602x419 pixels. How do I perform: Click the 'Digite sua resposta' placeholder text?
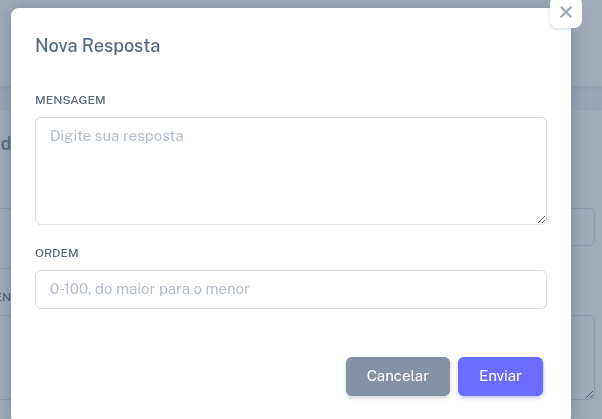coord(117,135)
